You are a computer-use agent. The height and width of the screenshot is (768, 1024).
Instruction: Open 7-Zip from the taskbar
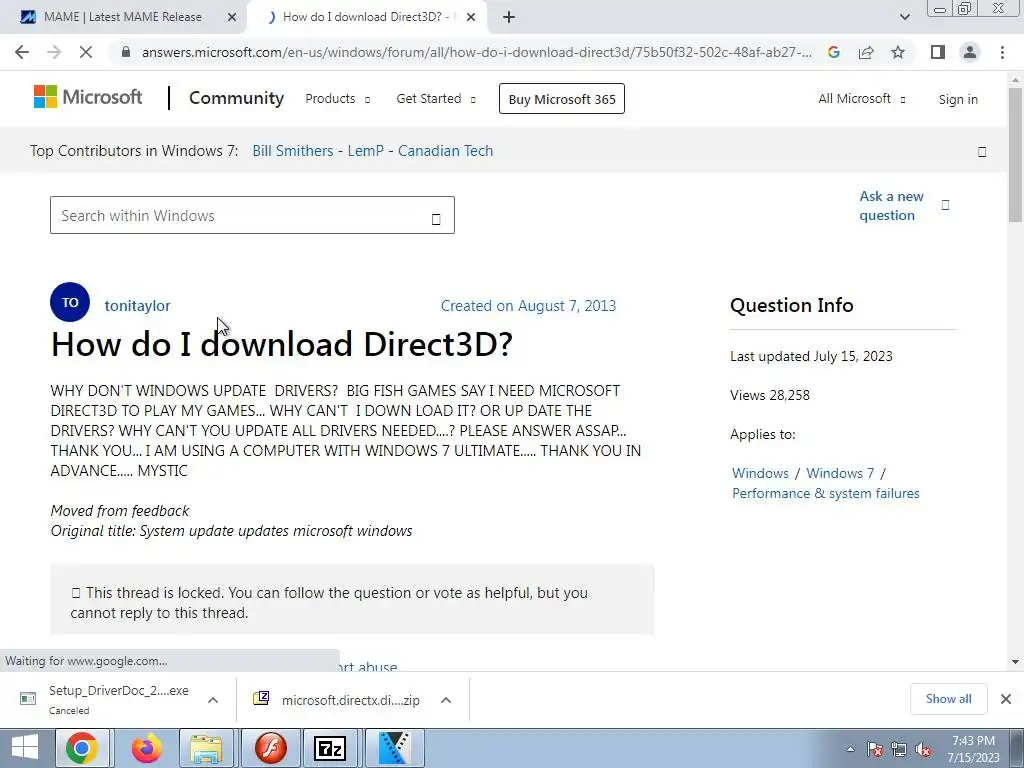[x=329, y=748]
